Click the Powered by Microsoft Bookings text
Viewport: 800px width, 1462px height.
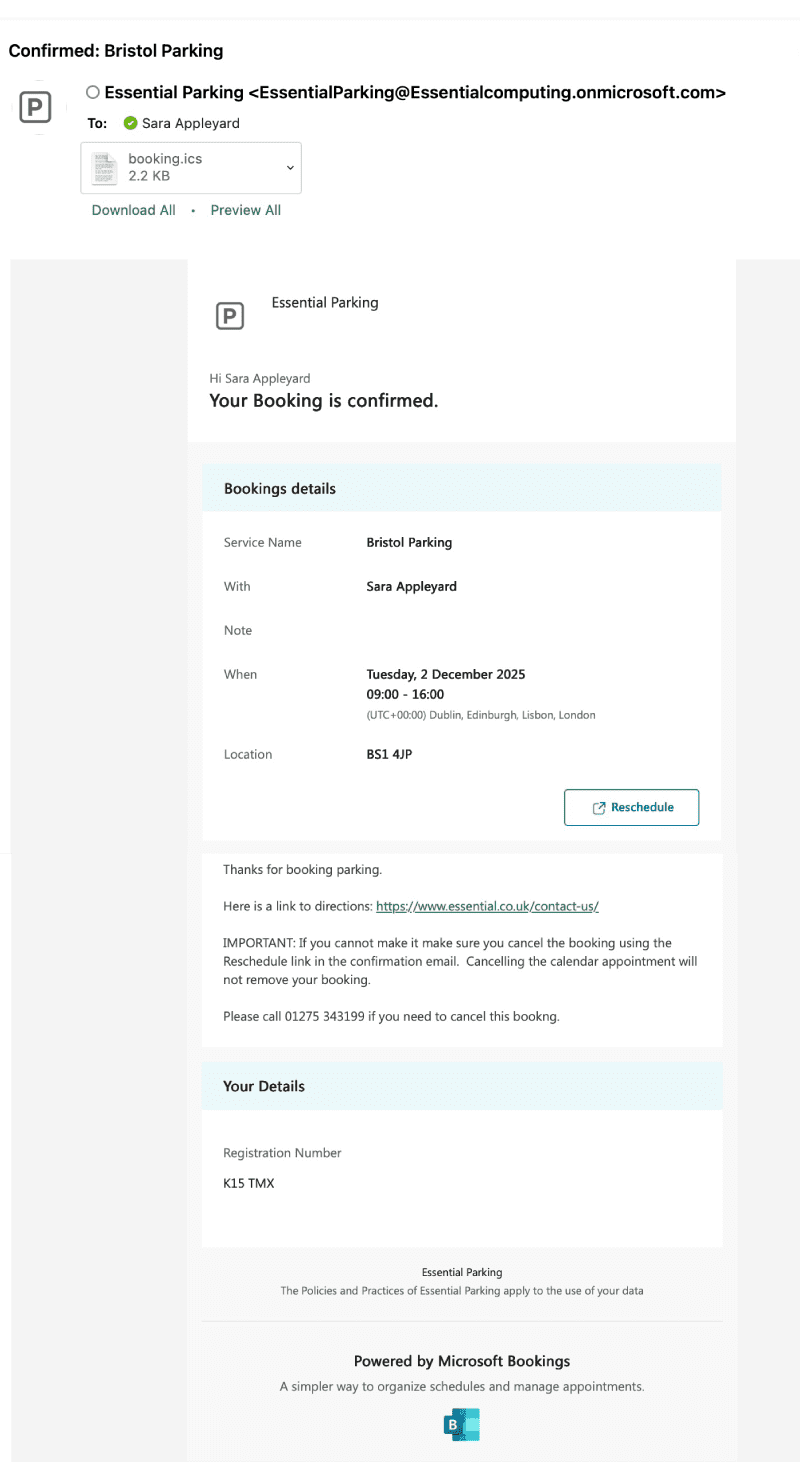(x=462, y=1361)
